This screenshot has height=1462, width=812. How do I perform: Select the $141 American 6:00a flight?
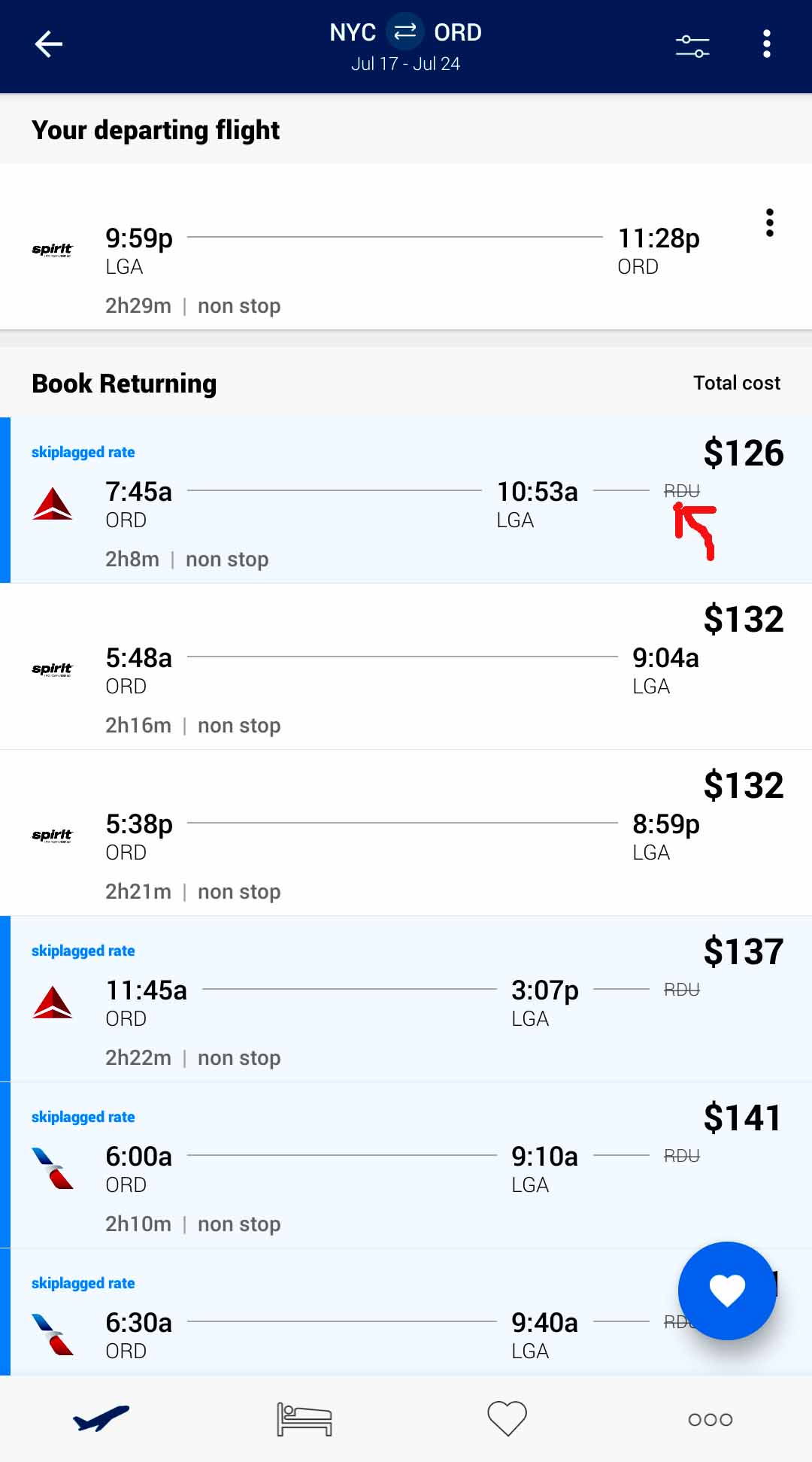coord(406,1166)
